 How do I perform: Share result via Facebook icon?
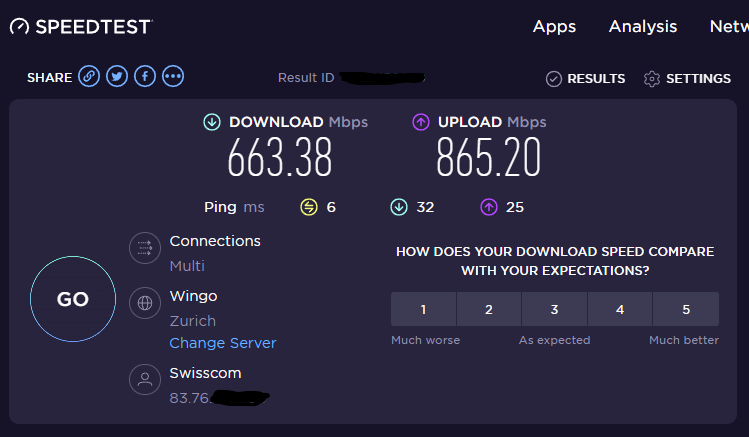tap(145, 77)
